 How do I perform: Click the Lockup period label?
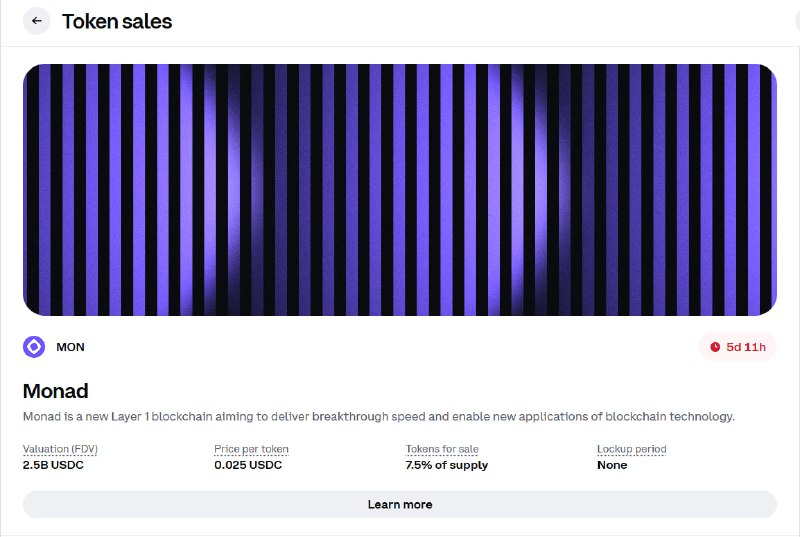pyautogui.click(x=631, y=449)
